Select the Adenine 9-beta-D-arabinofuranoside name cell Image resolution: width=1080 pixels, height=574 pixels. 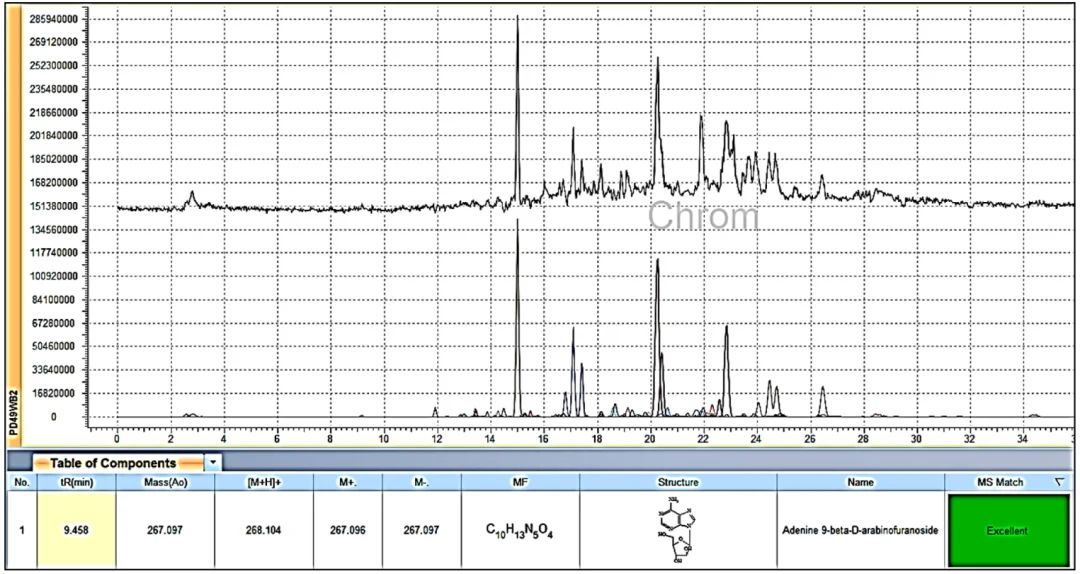[x=860, y=531]
